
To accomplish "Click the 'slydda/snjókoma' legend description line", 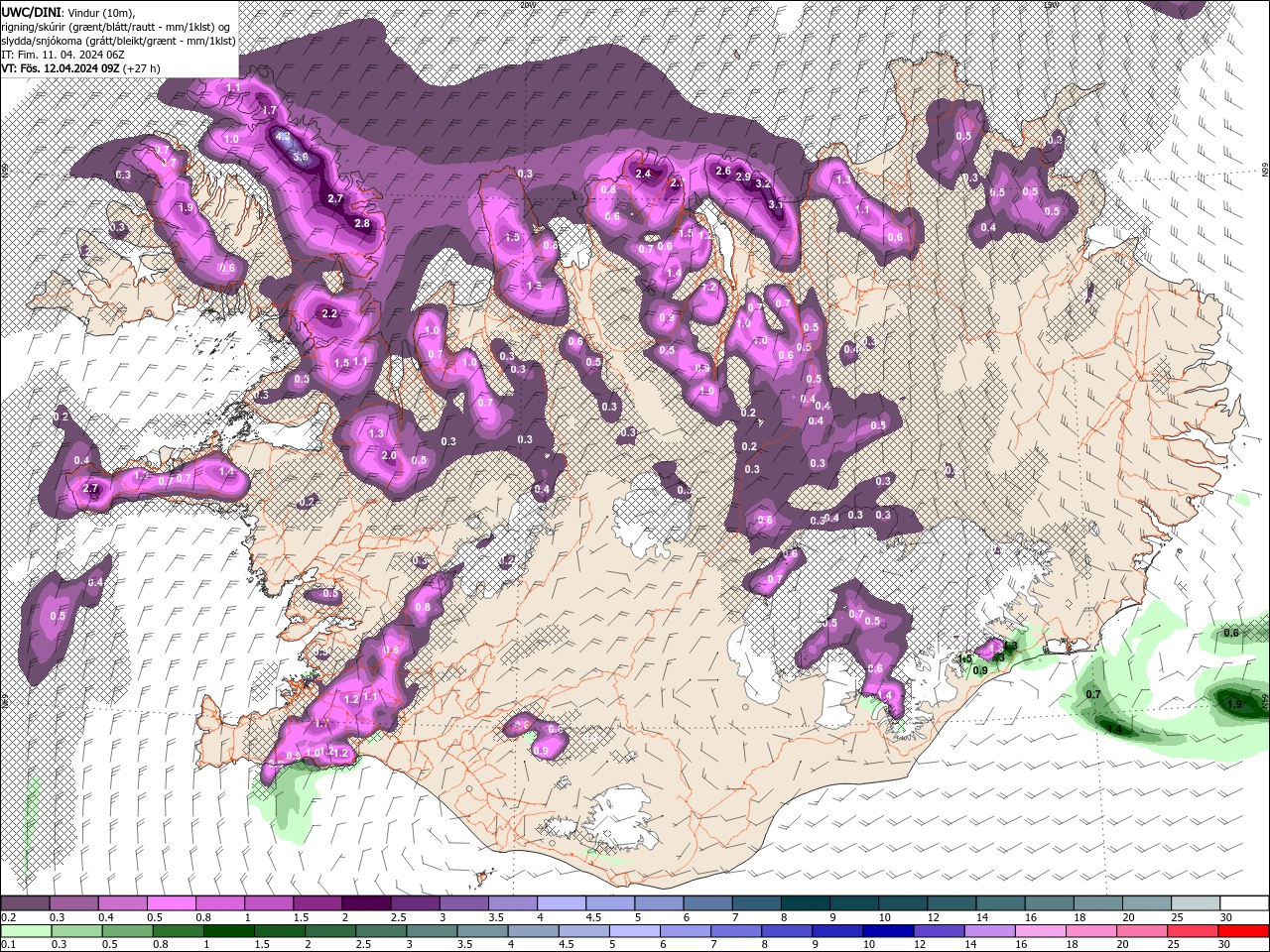I will tap(118, 41).
